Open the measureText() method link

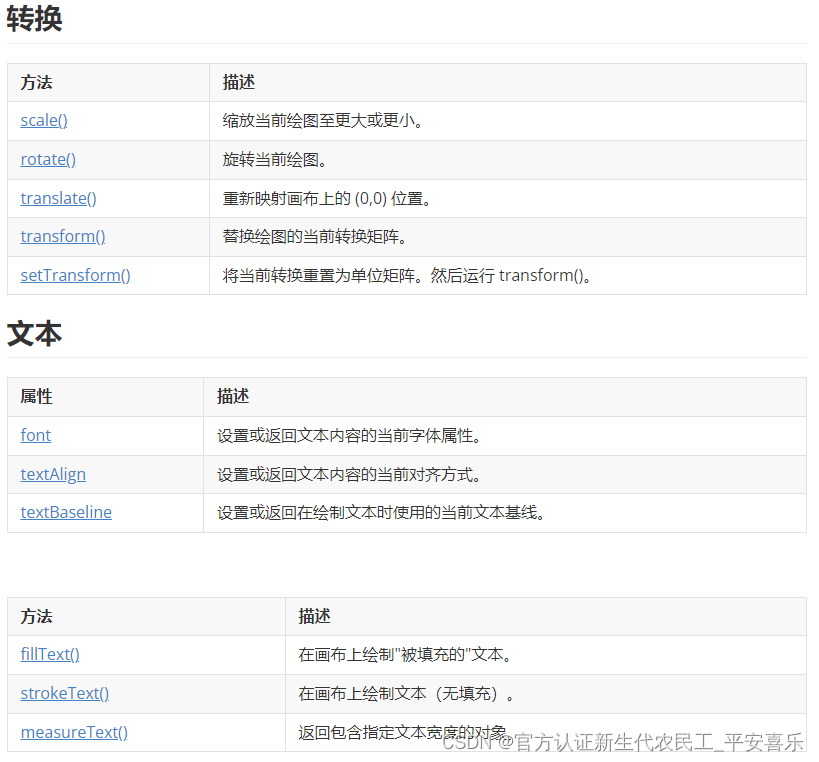point(74,732)
